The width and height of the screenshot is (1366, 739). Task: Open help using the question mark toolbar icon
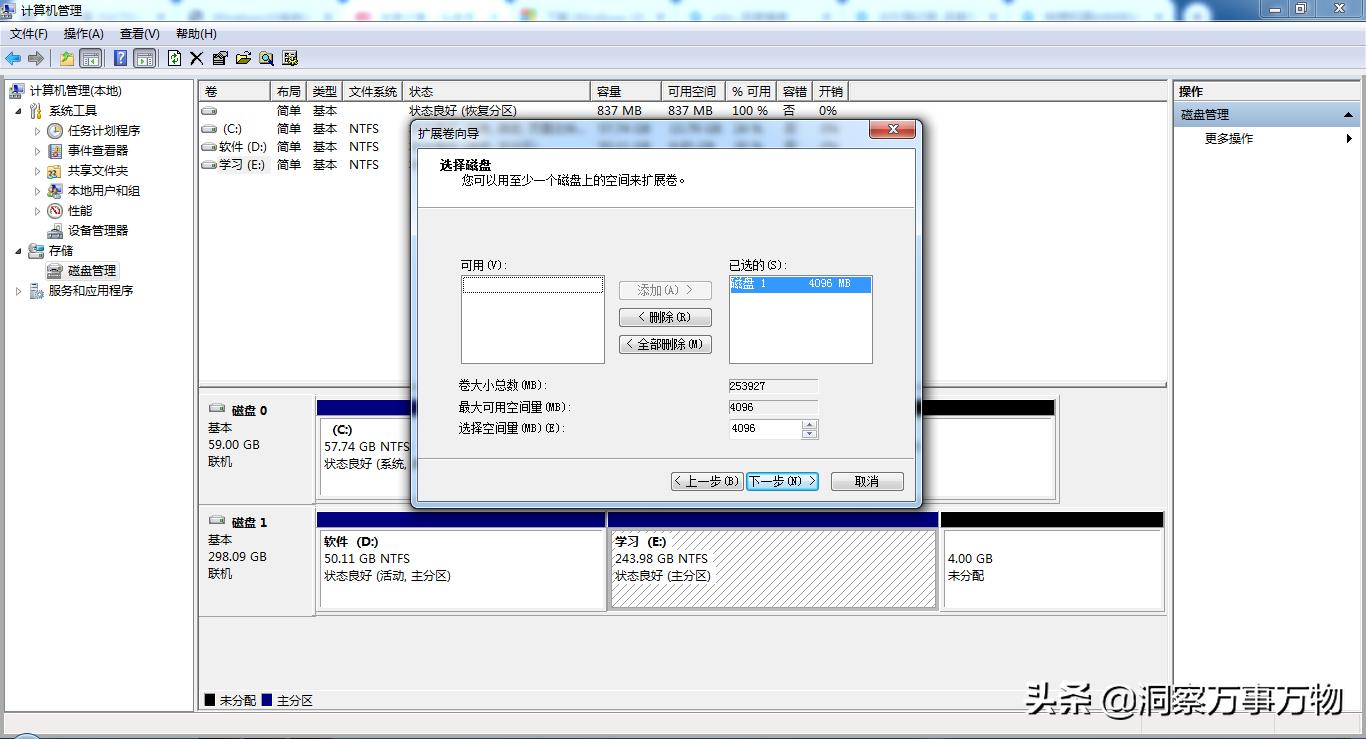click(120, 57)
